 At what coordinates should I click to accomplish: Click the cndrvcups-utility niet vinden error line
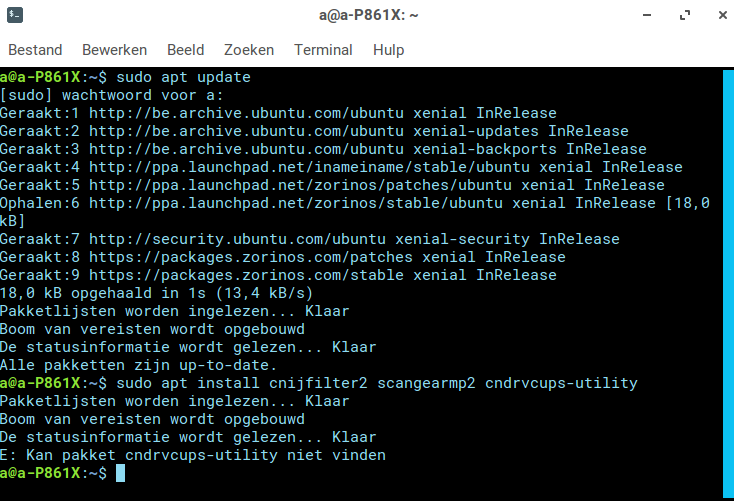coord(193,455)
